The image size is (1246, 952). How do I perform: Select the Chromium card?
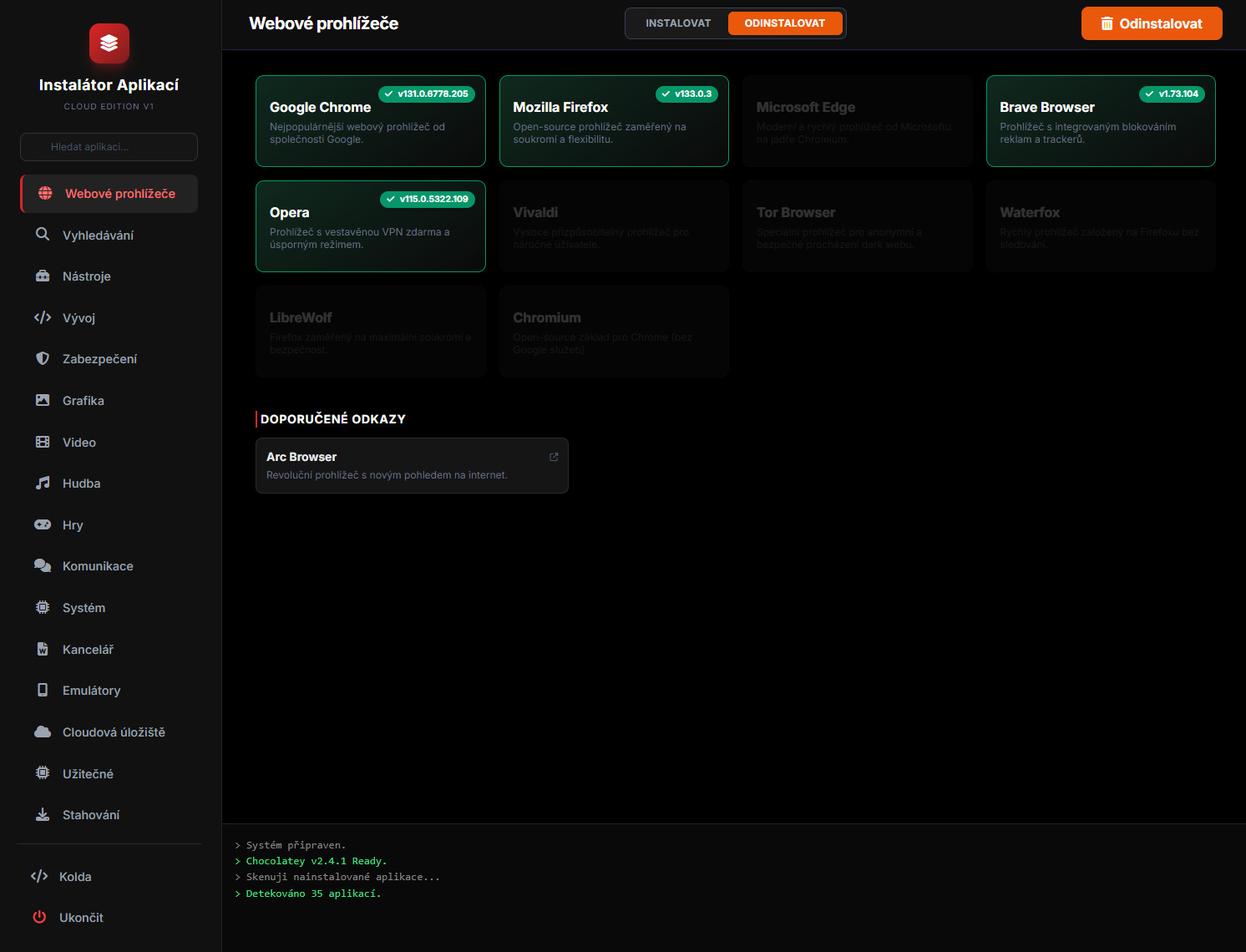614,332
